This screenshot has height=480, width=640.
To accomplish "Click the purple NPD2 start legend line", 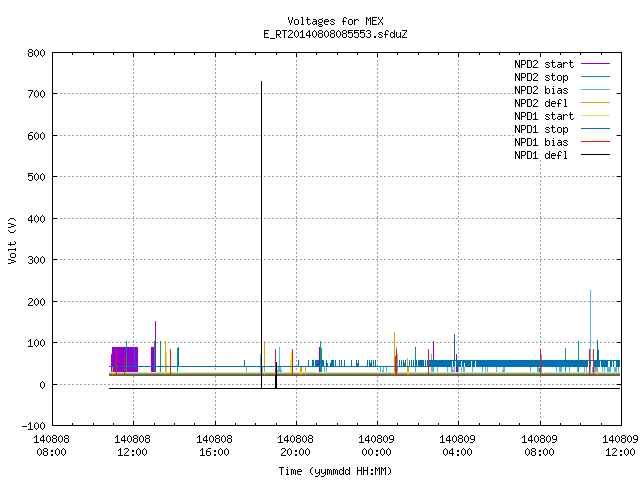I will click(595, 64).
